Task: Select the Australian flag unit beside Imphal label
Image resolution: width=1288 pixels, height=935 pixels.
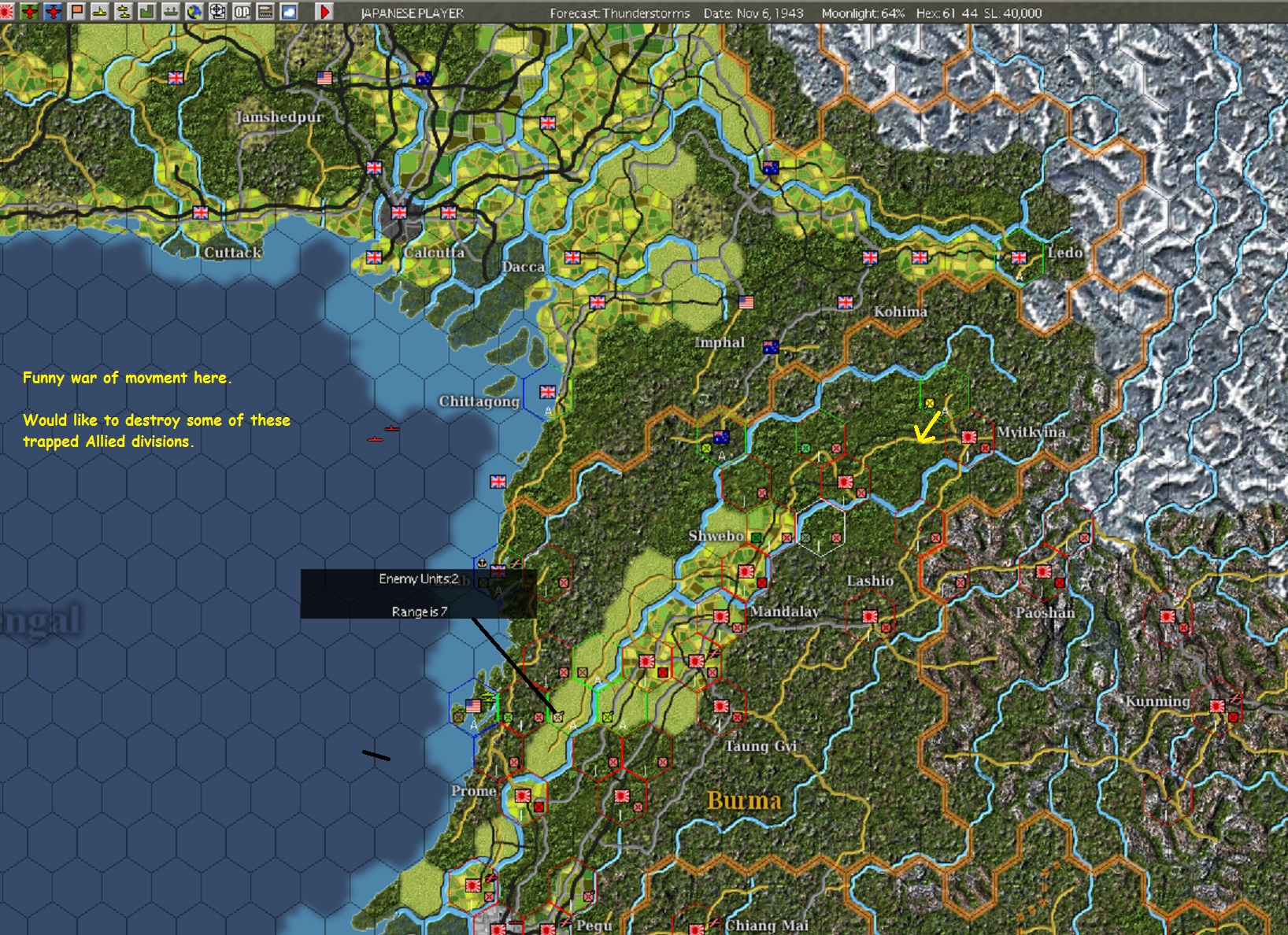Action: pyautogui.click(x=771, y=347)
